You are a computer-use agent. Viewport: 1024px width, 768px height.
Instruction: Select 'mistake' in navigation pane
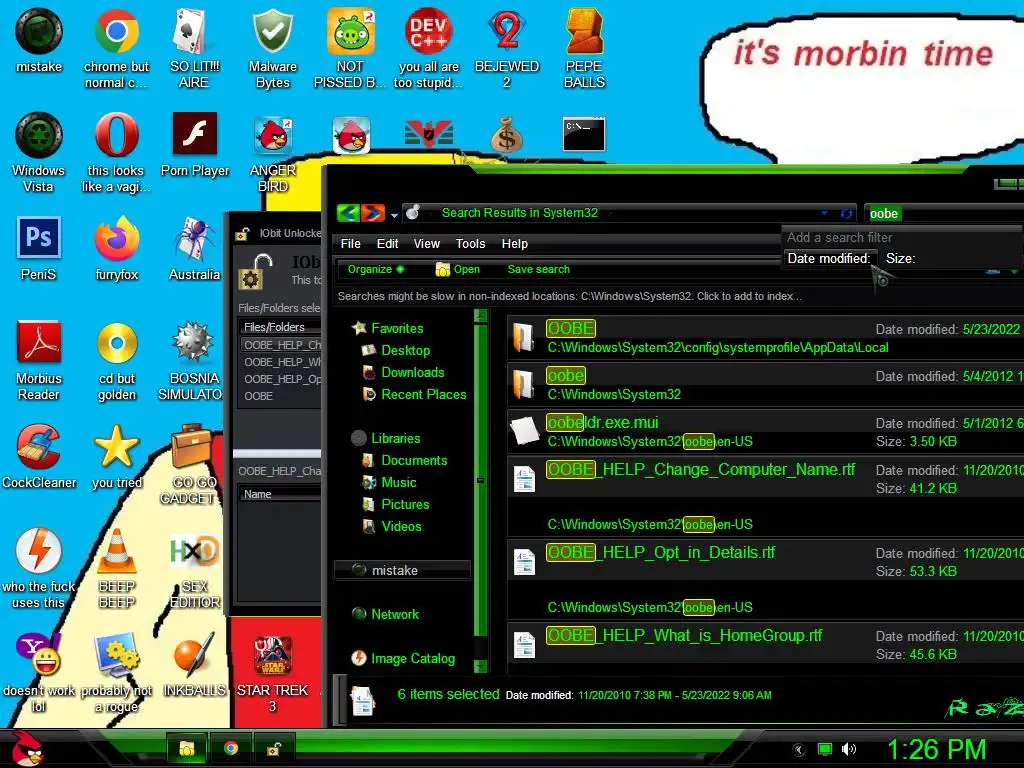[402, 570]
